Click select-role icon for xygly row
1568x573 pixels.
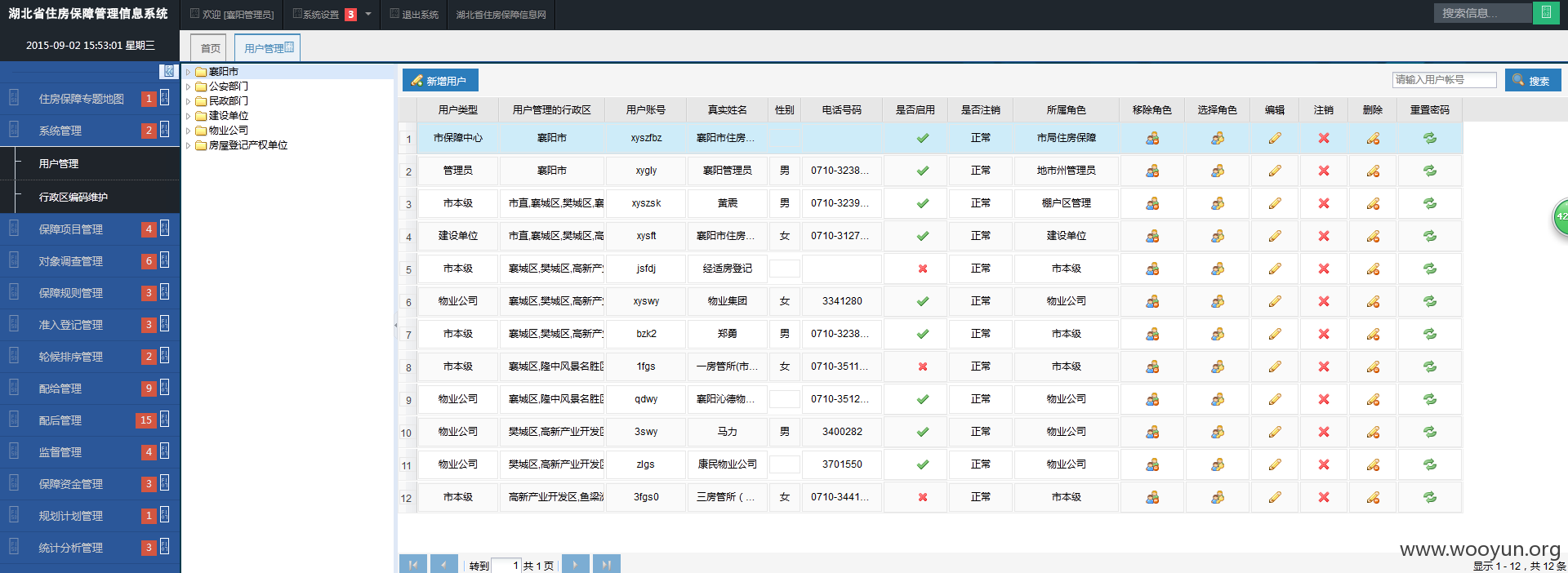pos(1218,171)
